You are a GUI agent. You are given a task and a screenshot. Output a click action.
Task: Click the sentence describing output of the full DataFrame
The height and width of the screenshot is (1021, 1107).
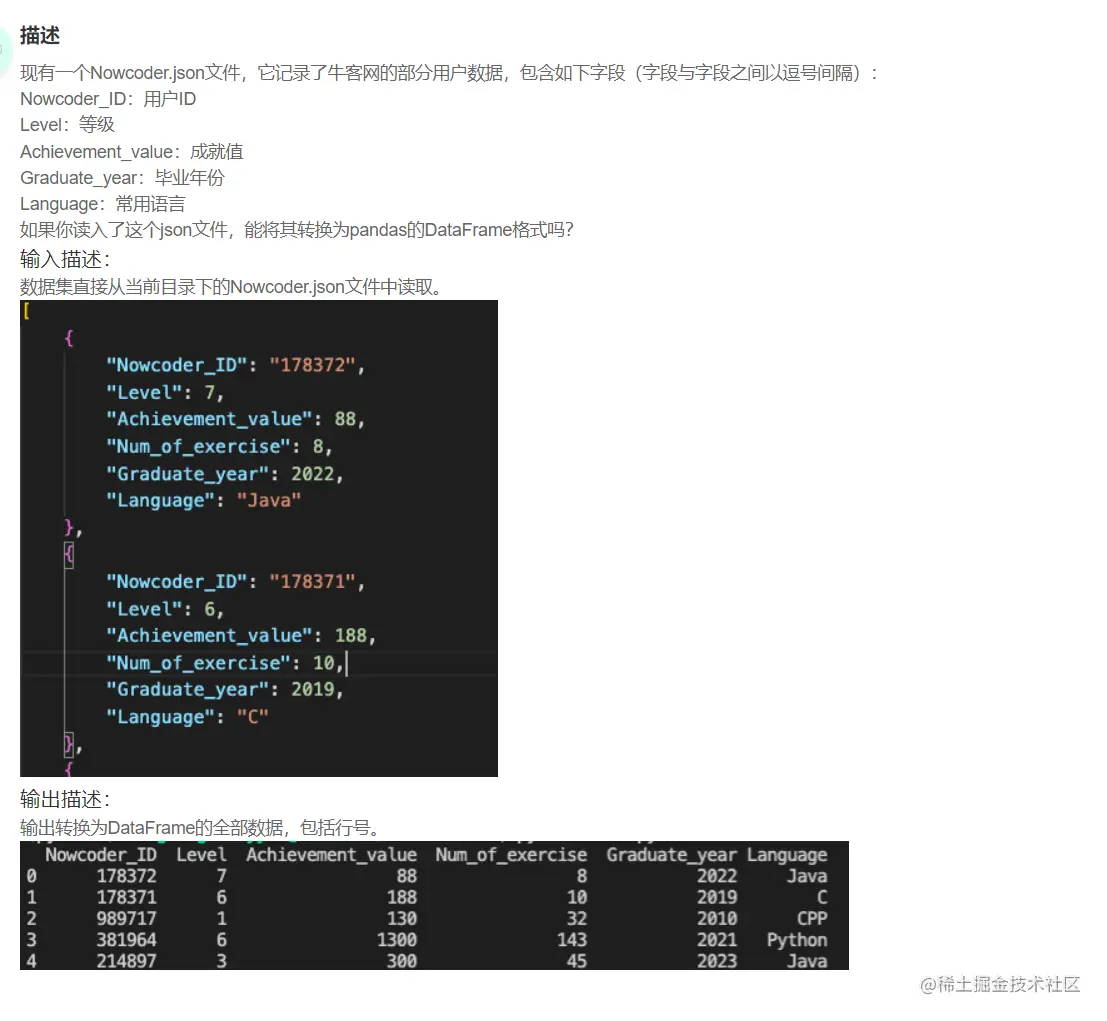pyautogui.click(x=203, y=828)
